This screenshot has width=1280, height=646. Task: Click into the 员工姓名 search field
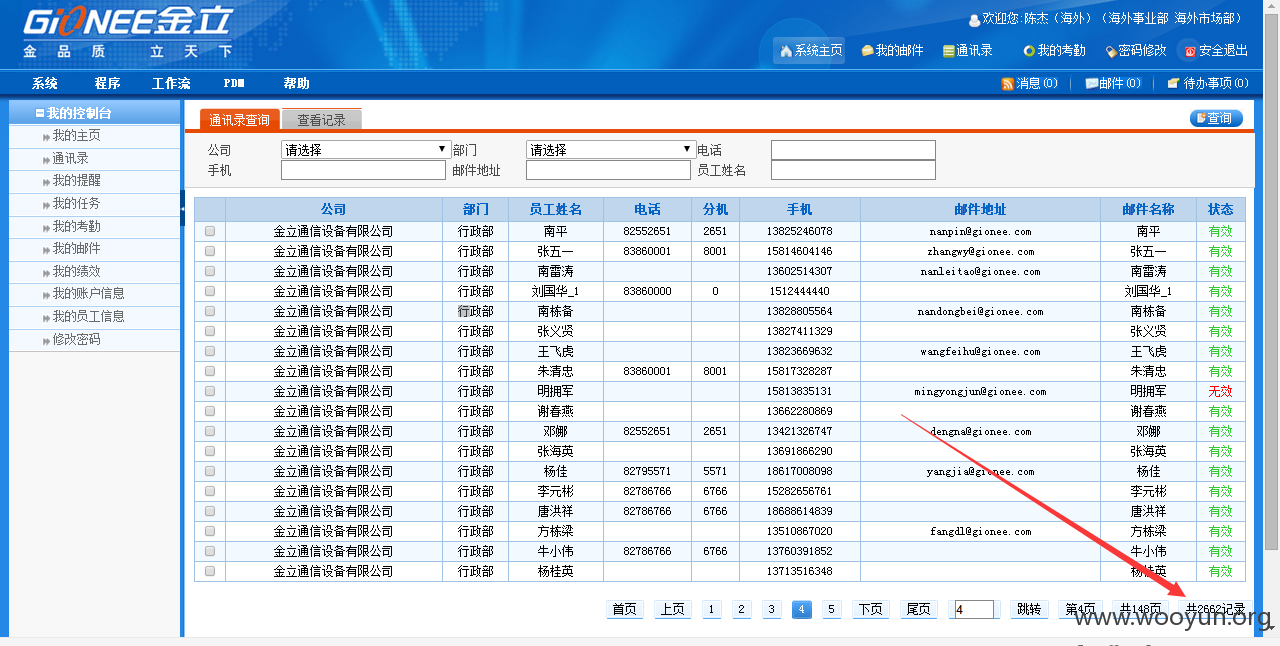click(853, 170)
